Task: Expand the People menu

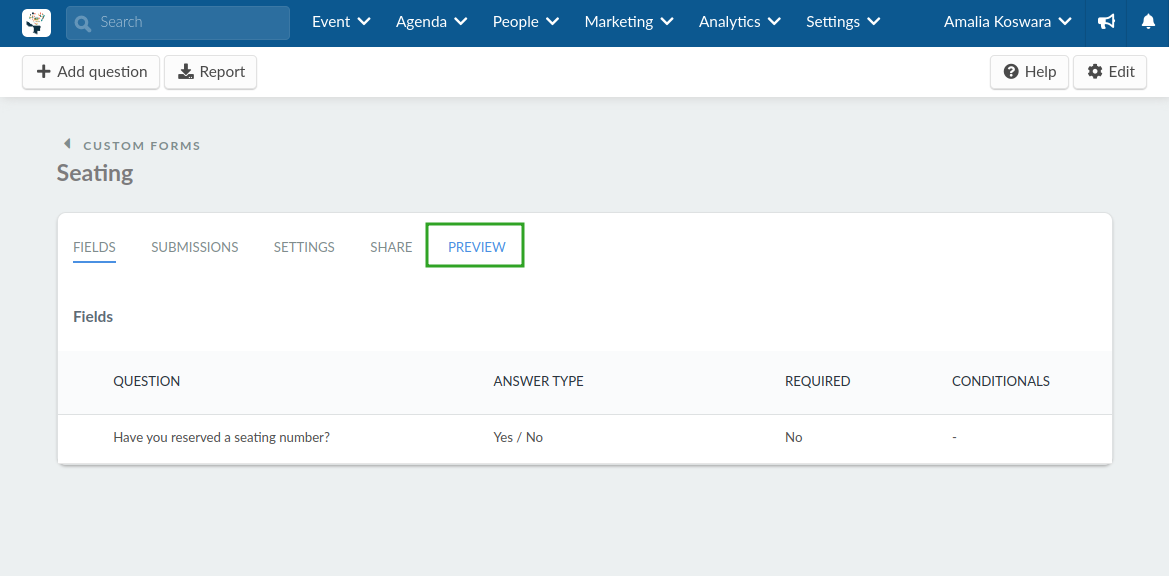Action: pos(526,22)
